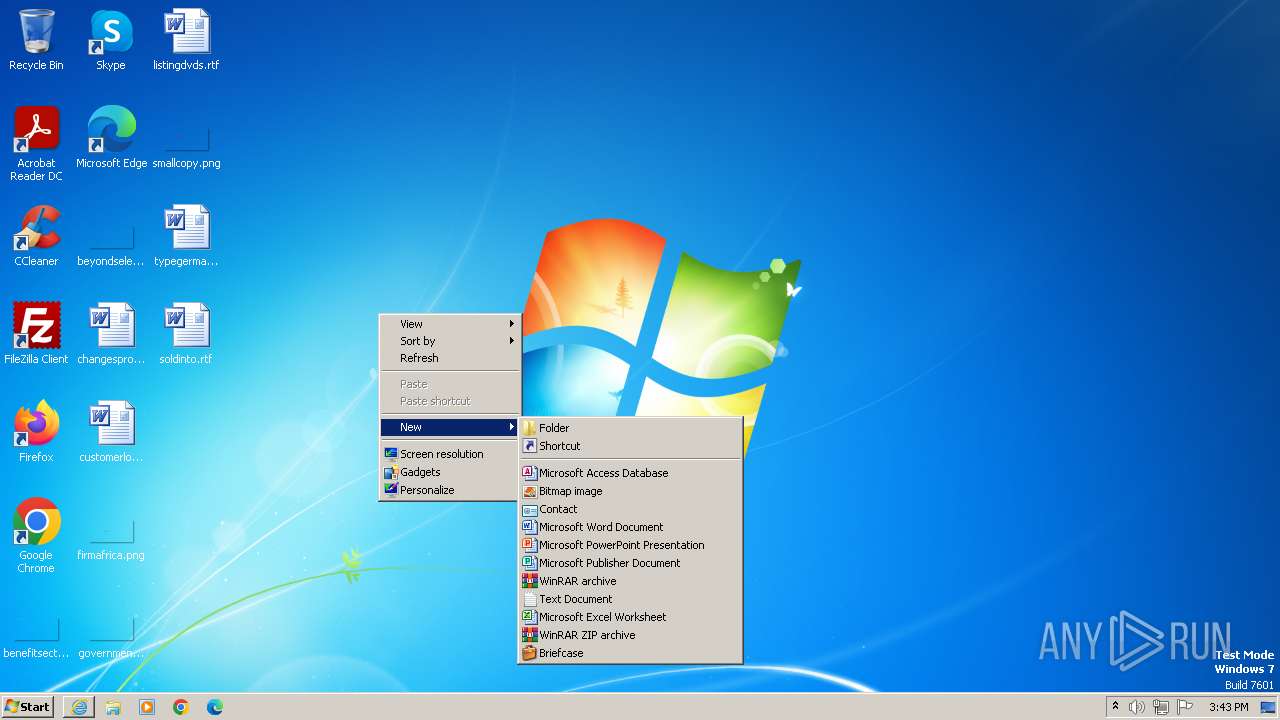Open the New submenu entry
This screenshot has height=720, width=1280.
[450, 427]
